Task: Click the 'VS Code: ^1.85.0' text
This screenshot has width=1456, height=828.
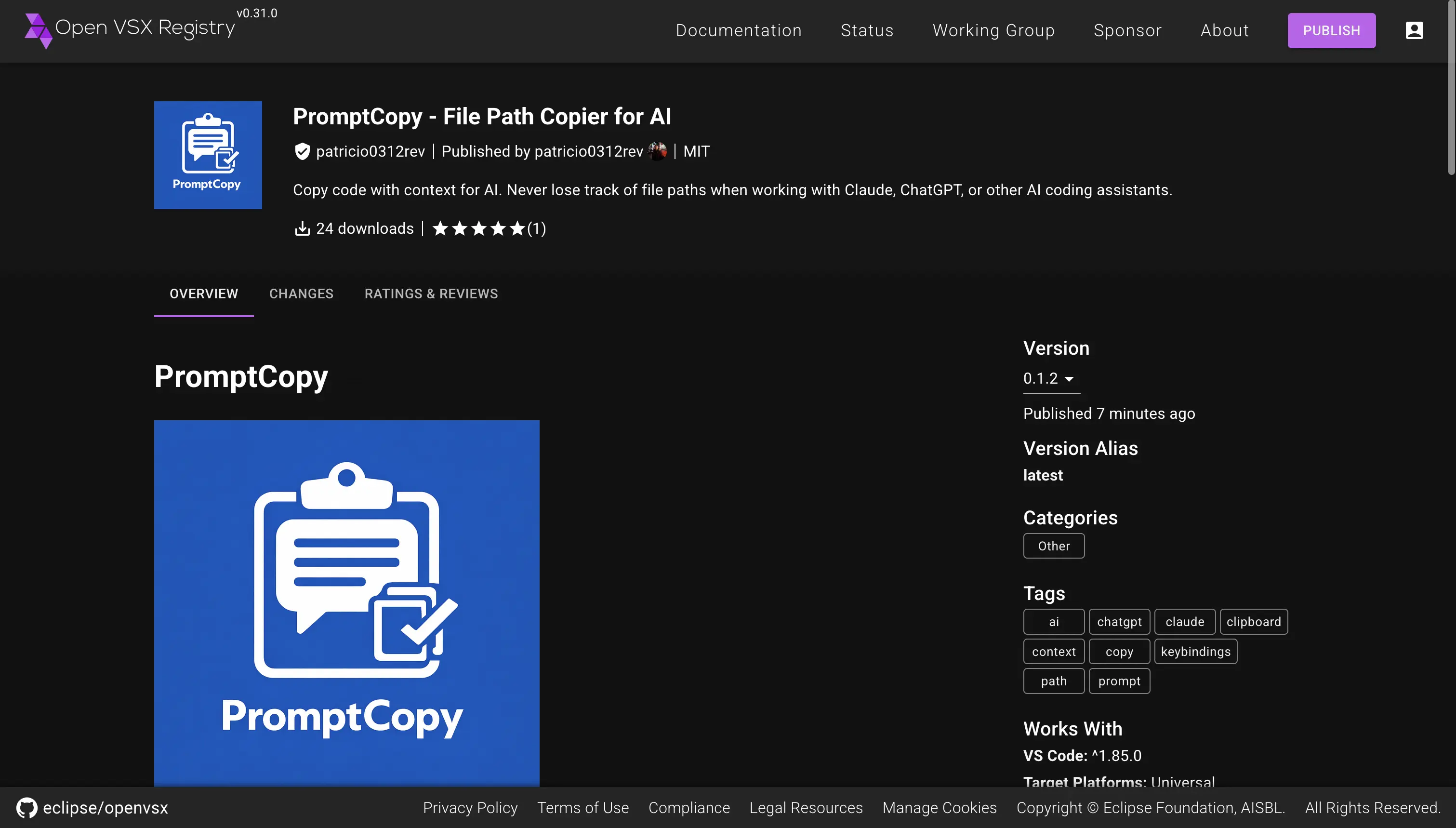Action: (x=1082, y=755)
